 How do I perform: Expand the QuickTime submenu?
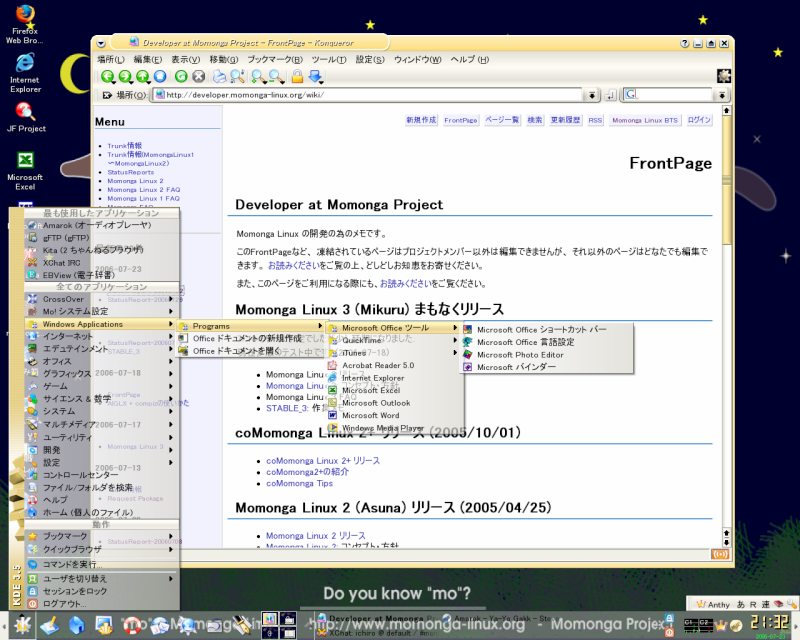point(395,340)
